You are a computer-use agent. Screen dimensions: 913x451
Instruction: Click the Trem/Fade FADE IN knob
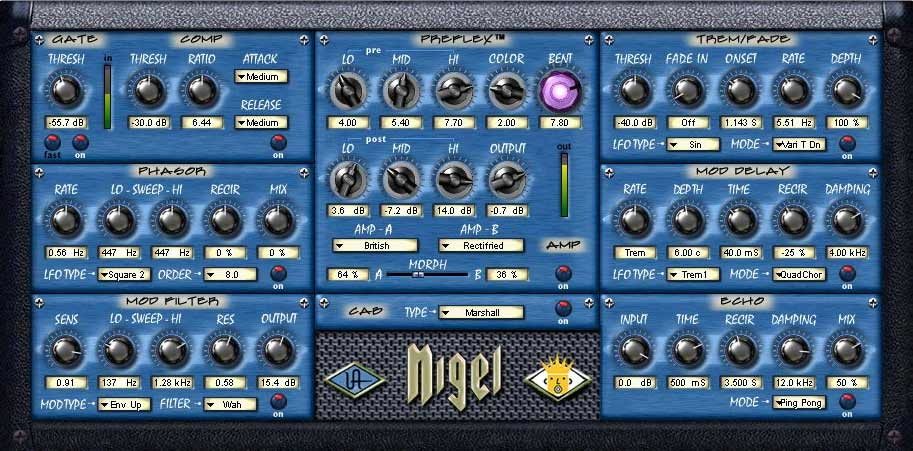tap(688, 91)
